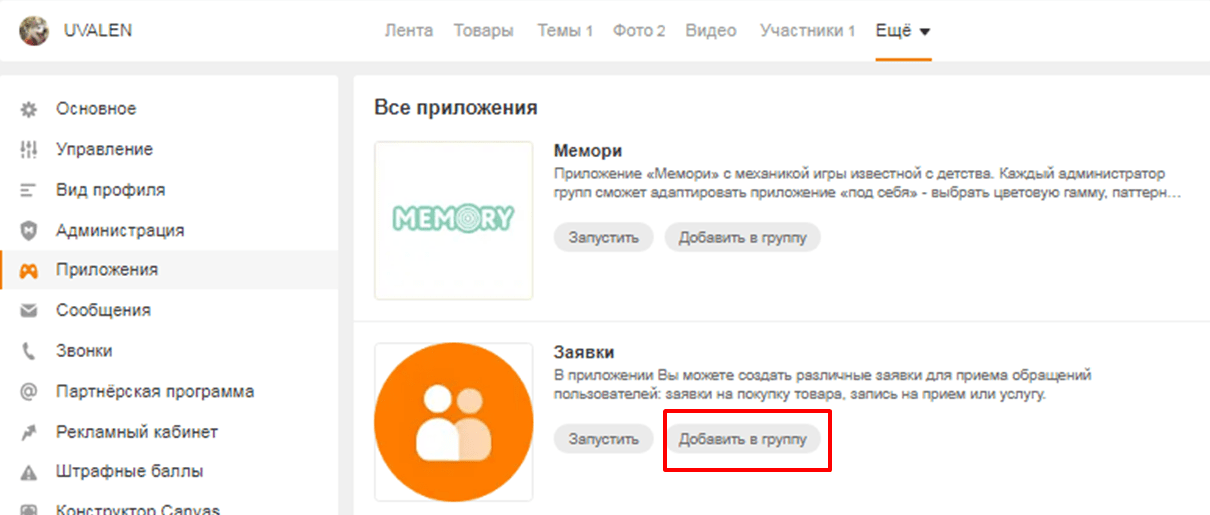Open the Фото 2 tab
The height and width of the screenshot is (515, 1210).
click(x=639, y=31)
